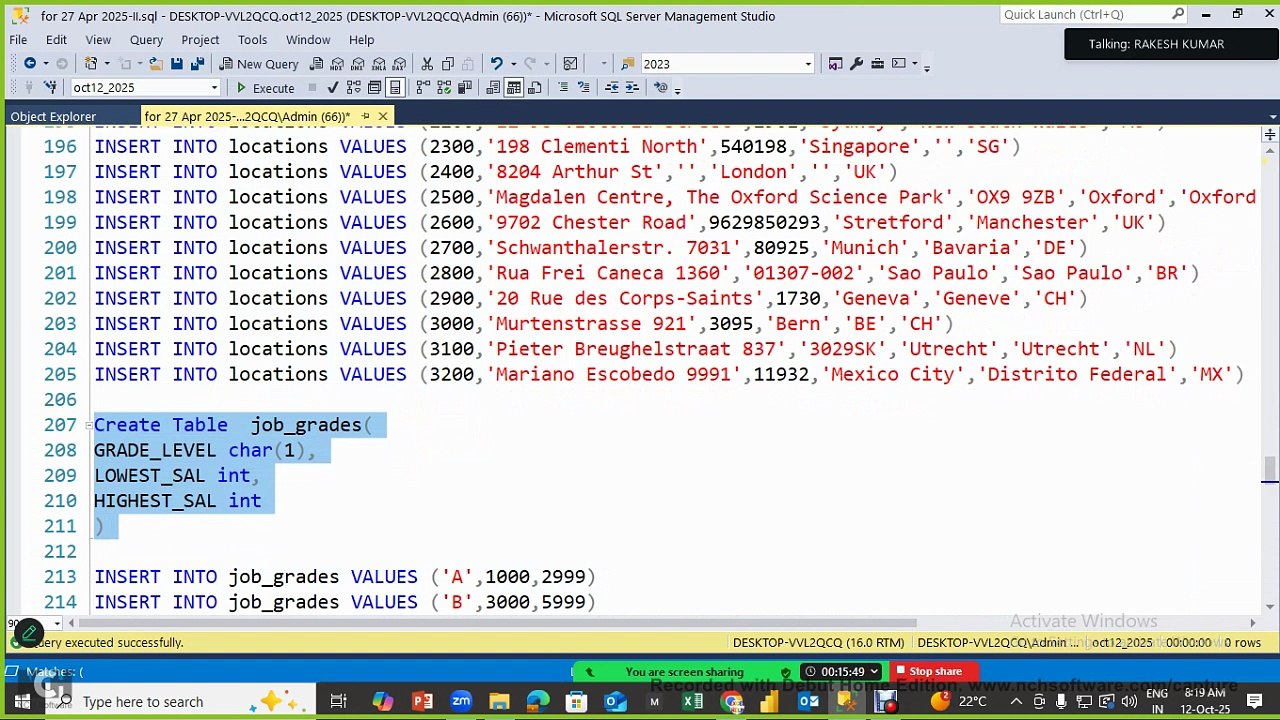The image size is (1280, 720).
Task: Open the Help menu
Action: [x=361, y=39]
